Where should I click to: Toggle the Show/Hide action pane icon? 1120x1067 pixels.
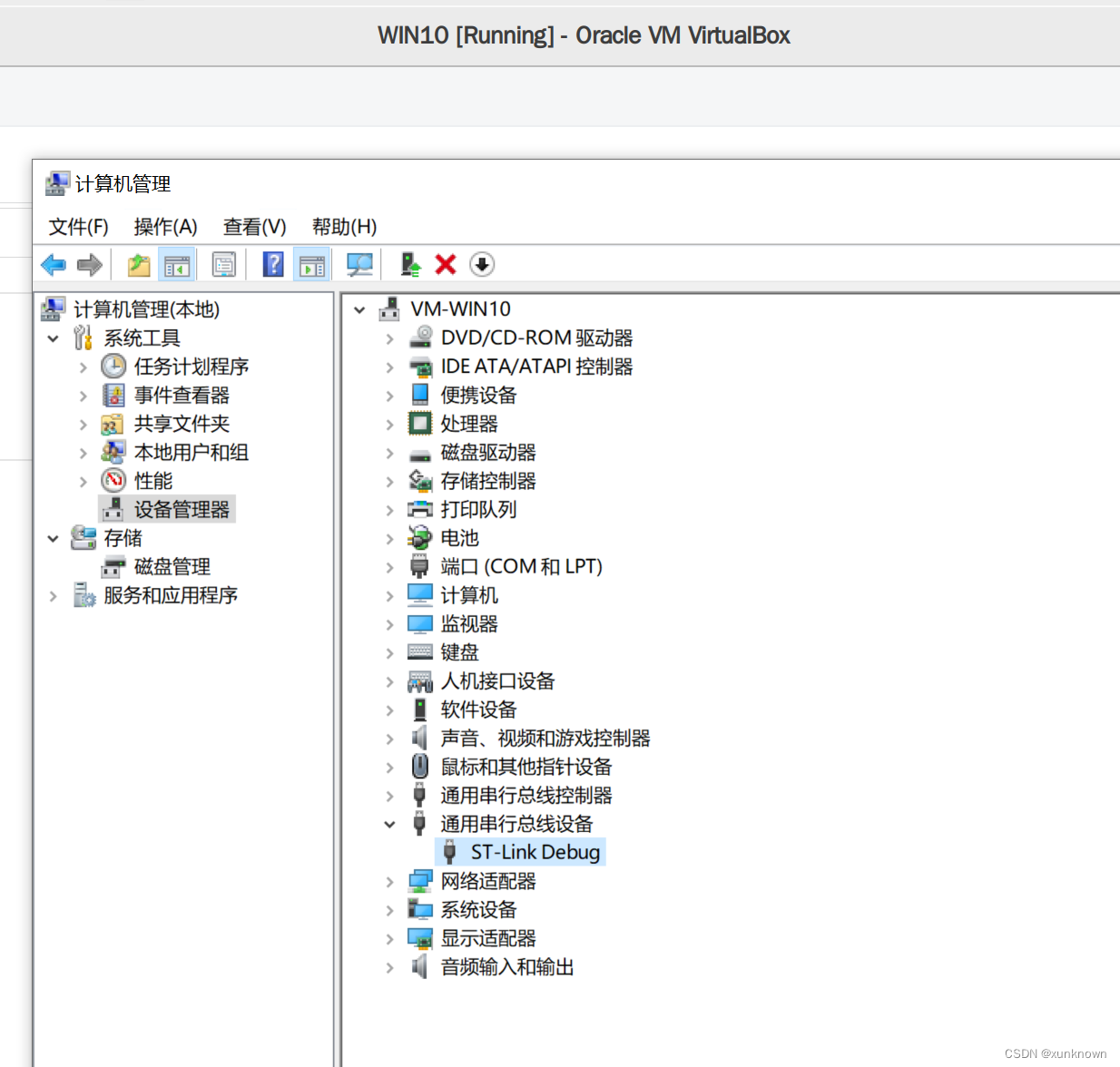click(x=312, y=265)
